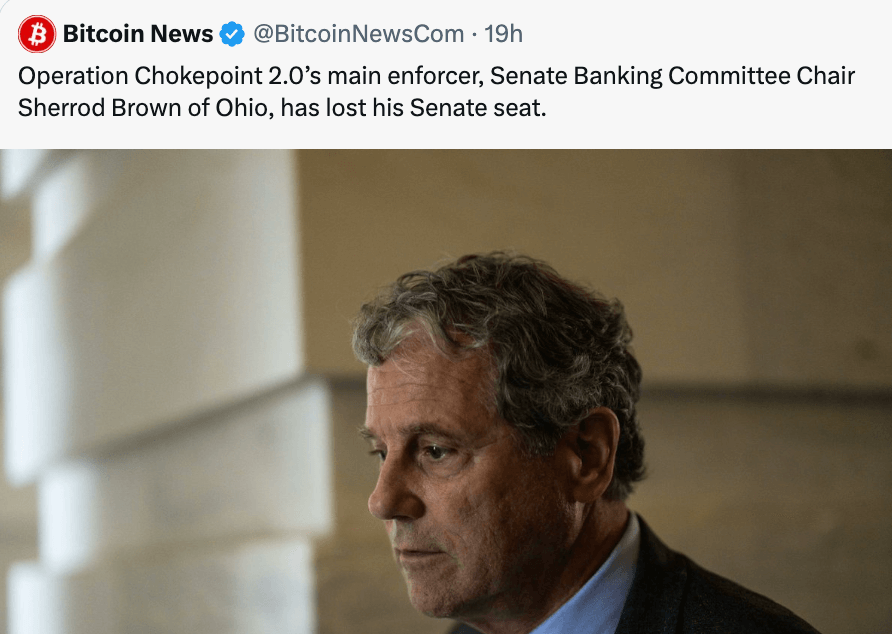
Task: Click the Bitcoin News profile avatar
Action: point(37,34)
